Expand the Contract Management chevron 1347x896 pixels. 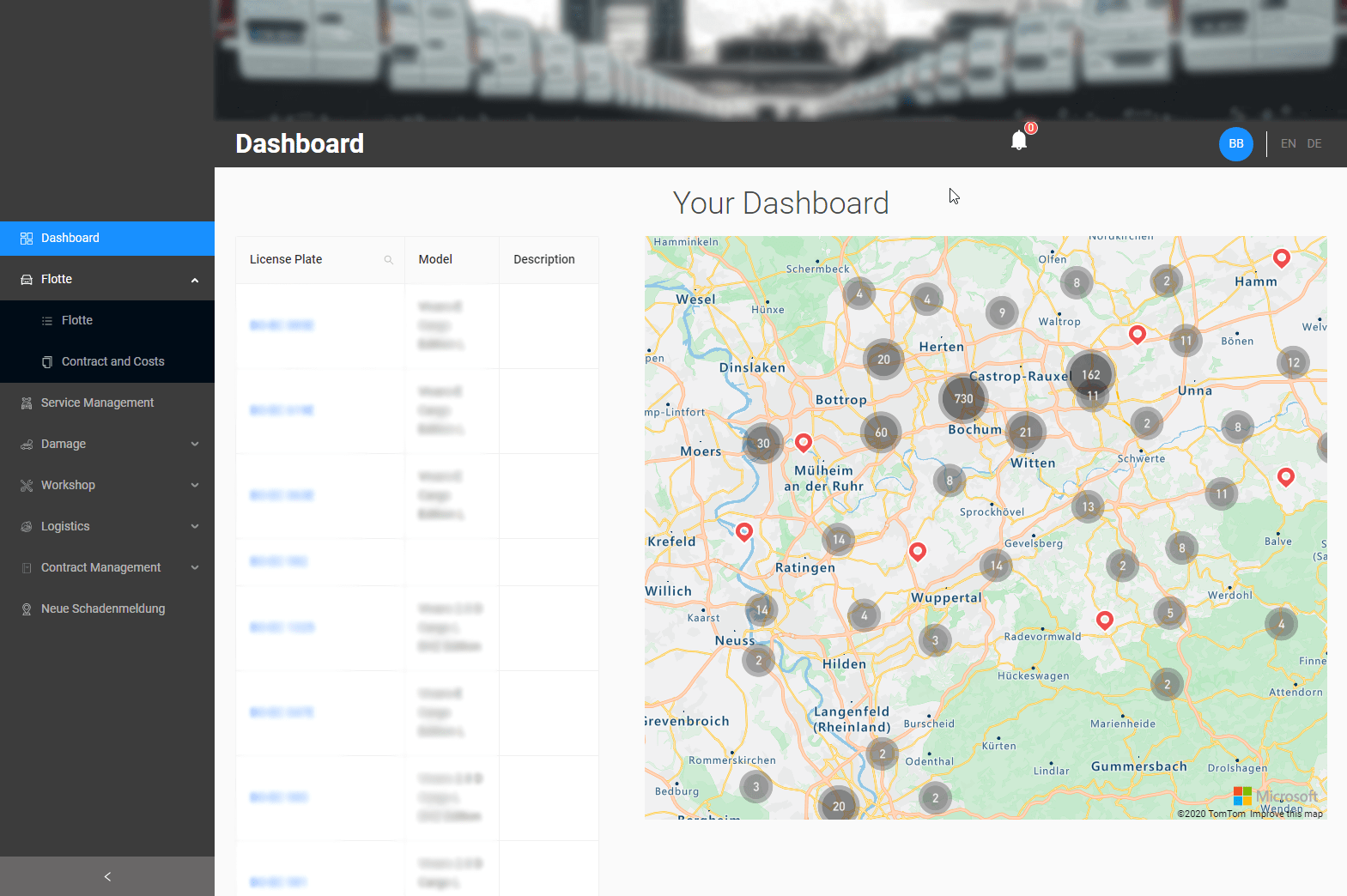tap(195, 567)
